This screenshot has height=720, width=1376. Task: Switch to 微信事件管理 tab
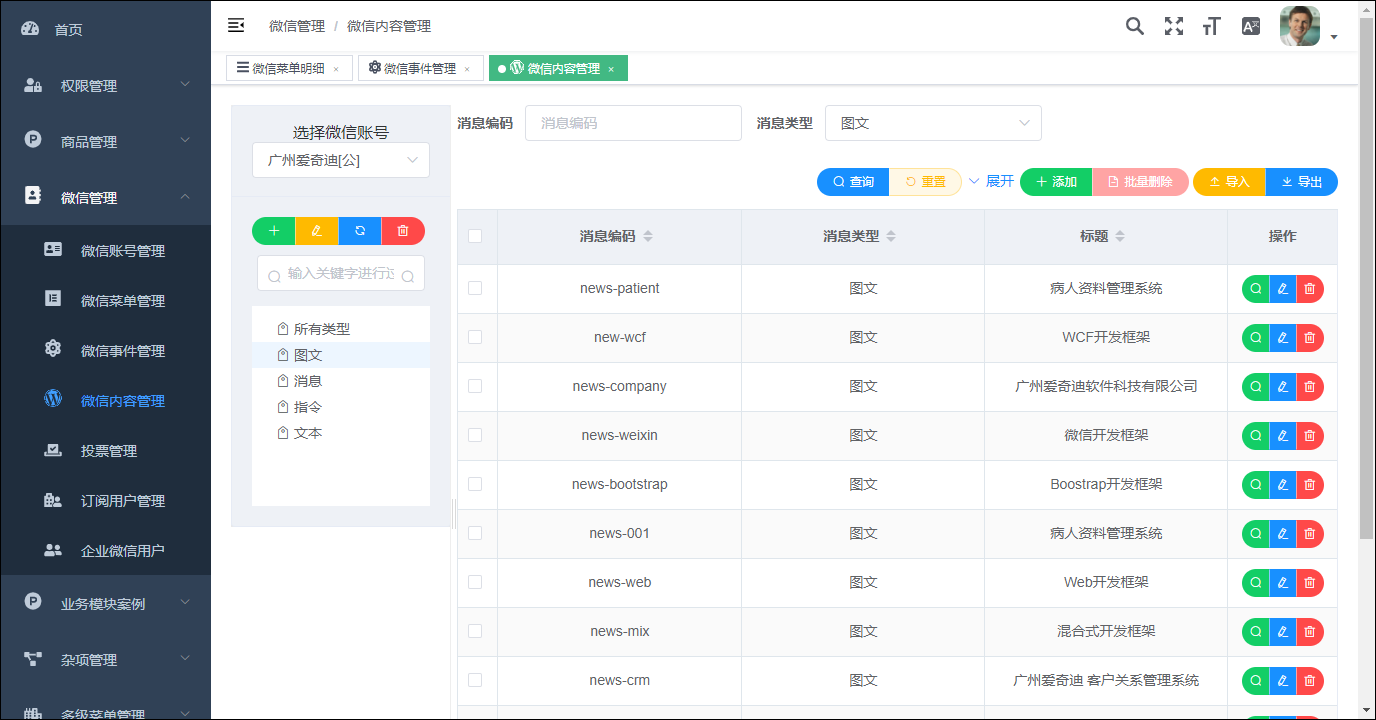(420, 68)
